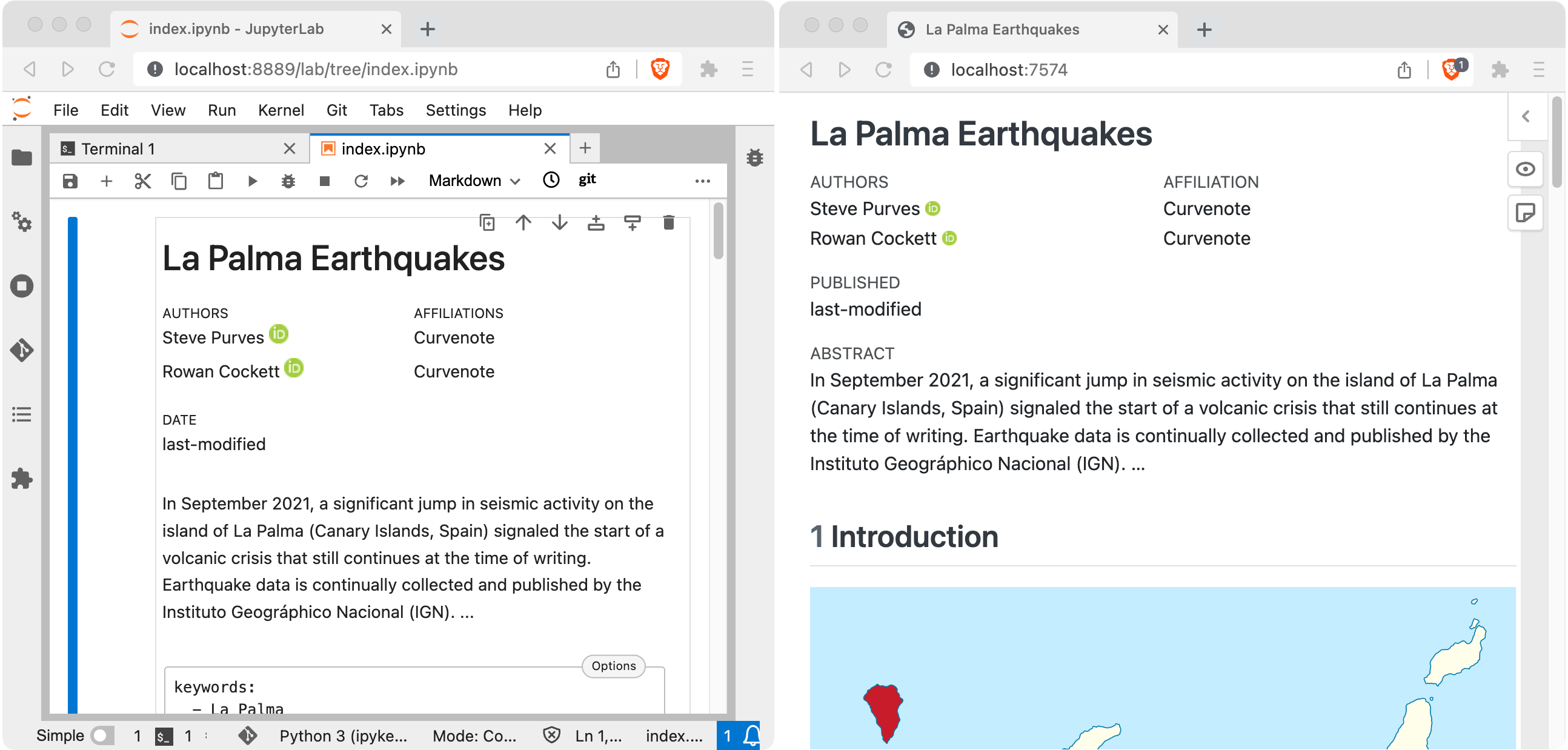Delete the La Palma Earthquakes cell

pos(668,222)
